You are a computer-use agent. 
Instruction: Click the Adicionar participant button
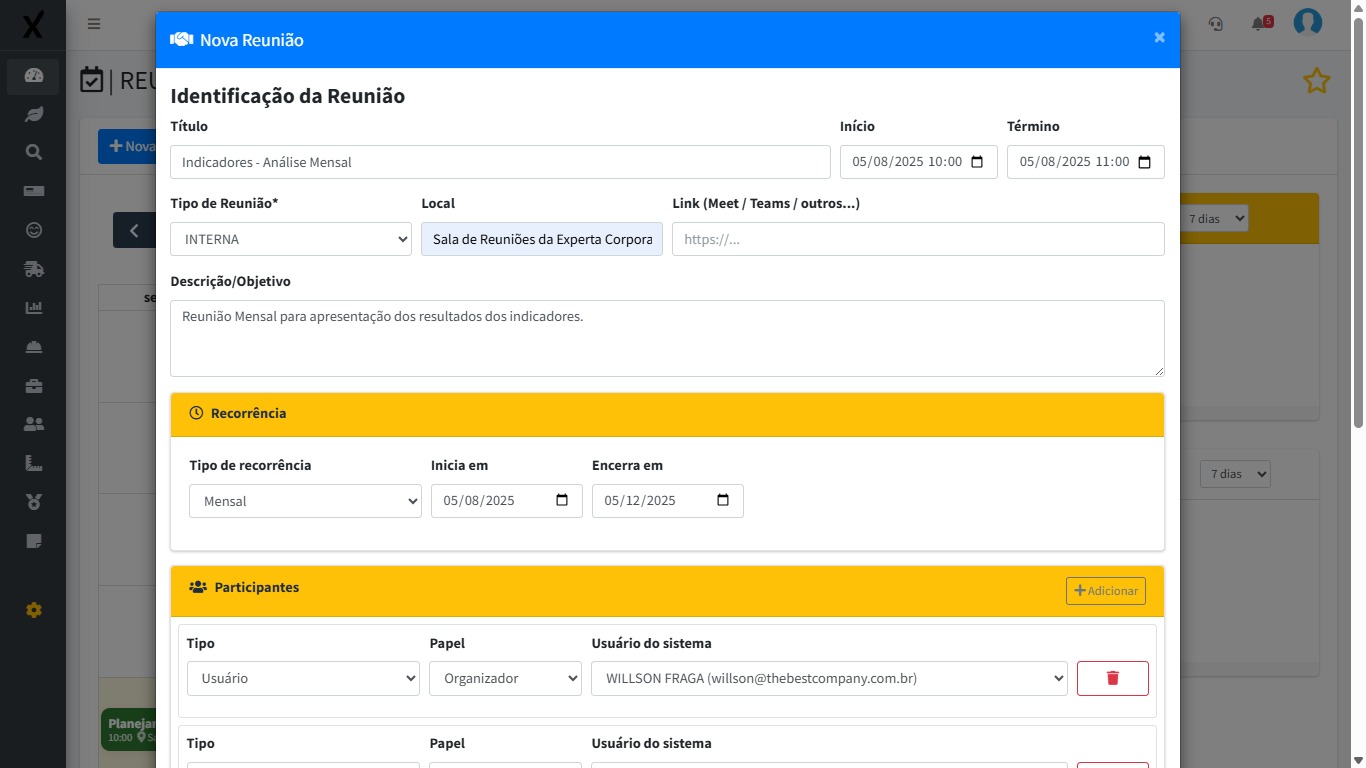pos(1105,591)
